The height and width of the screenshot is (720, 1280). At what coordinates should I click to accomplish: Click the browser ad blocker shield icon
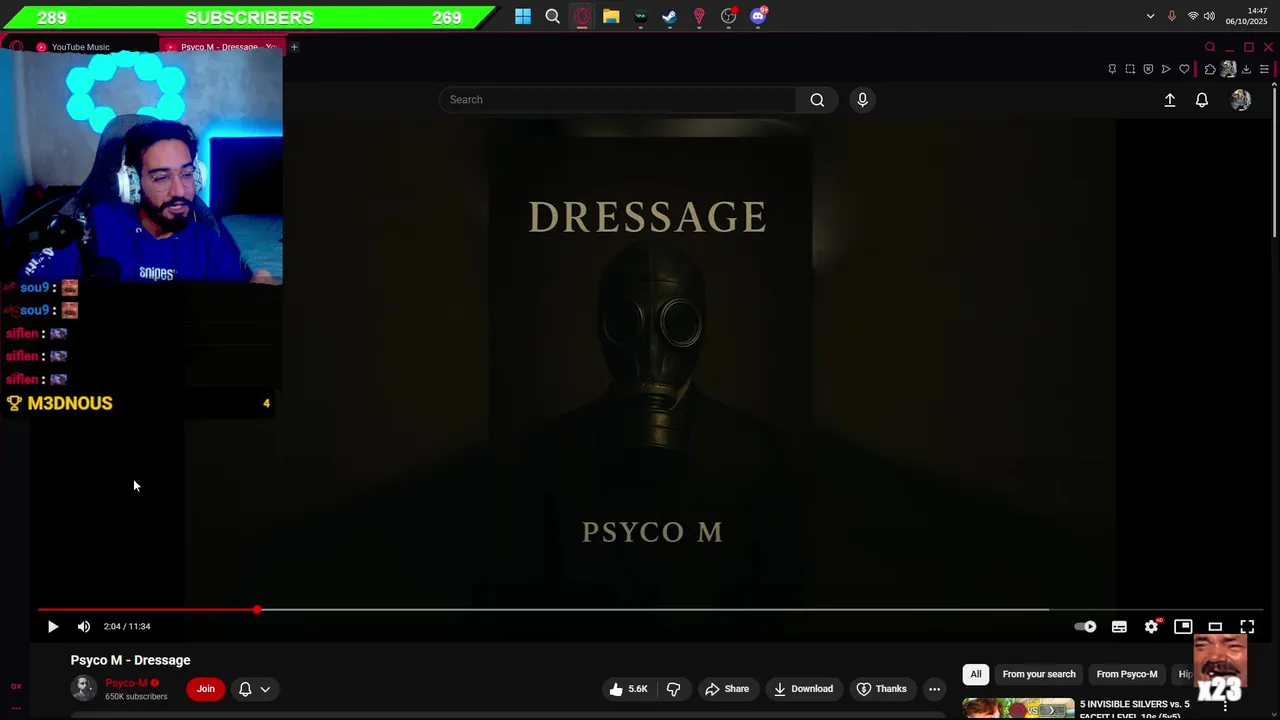[x=1148, y=69]
